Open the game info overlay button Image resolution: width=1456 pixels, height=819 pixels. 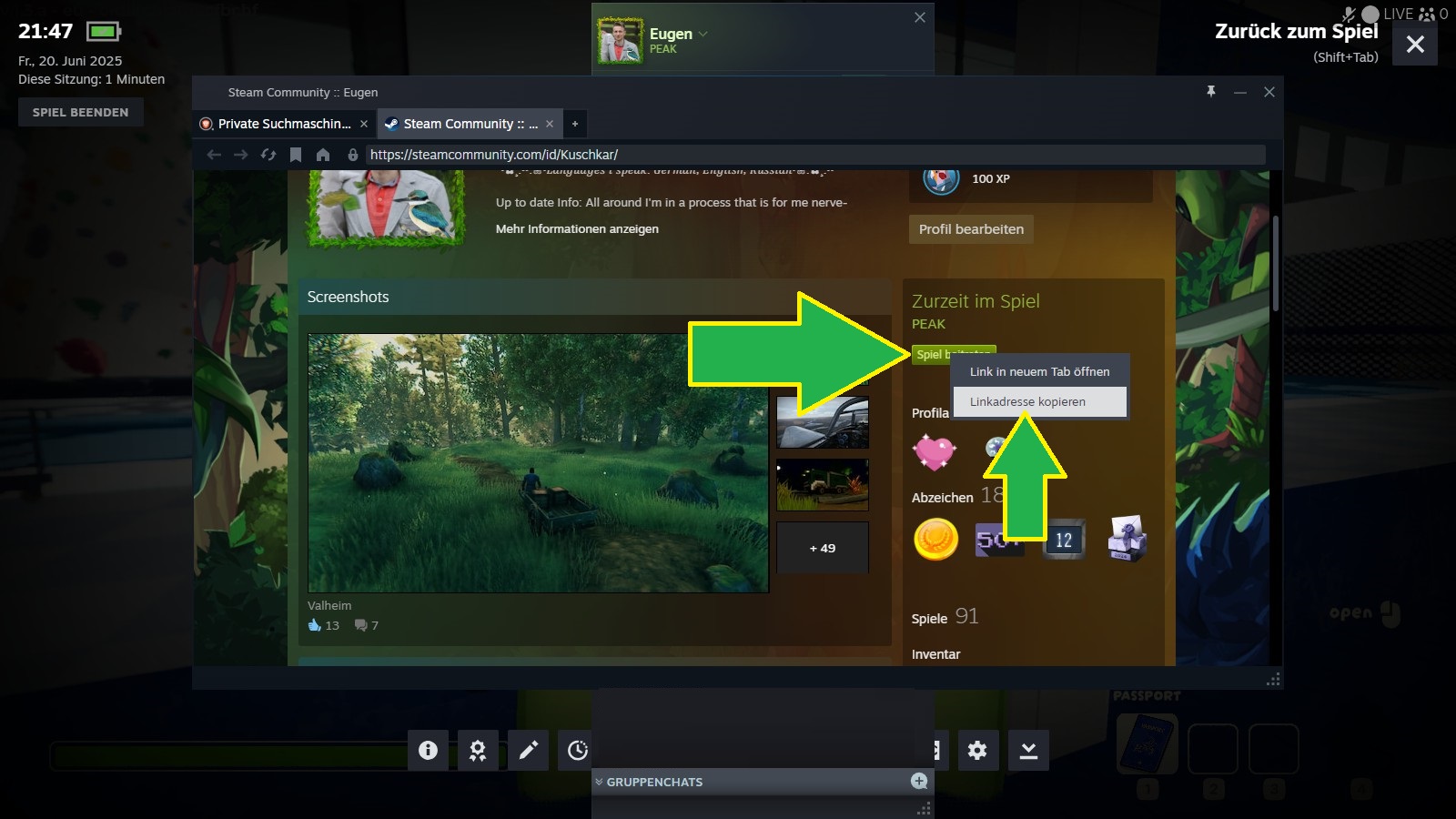[x=428, y=750]
